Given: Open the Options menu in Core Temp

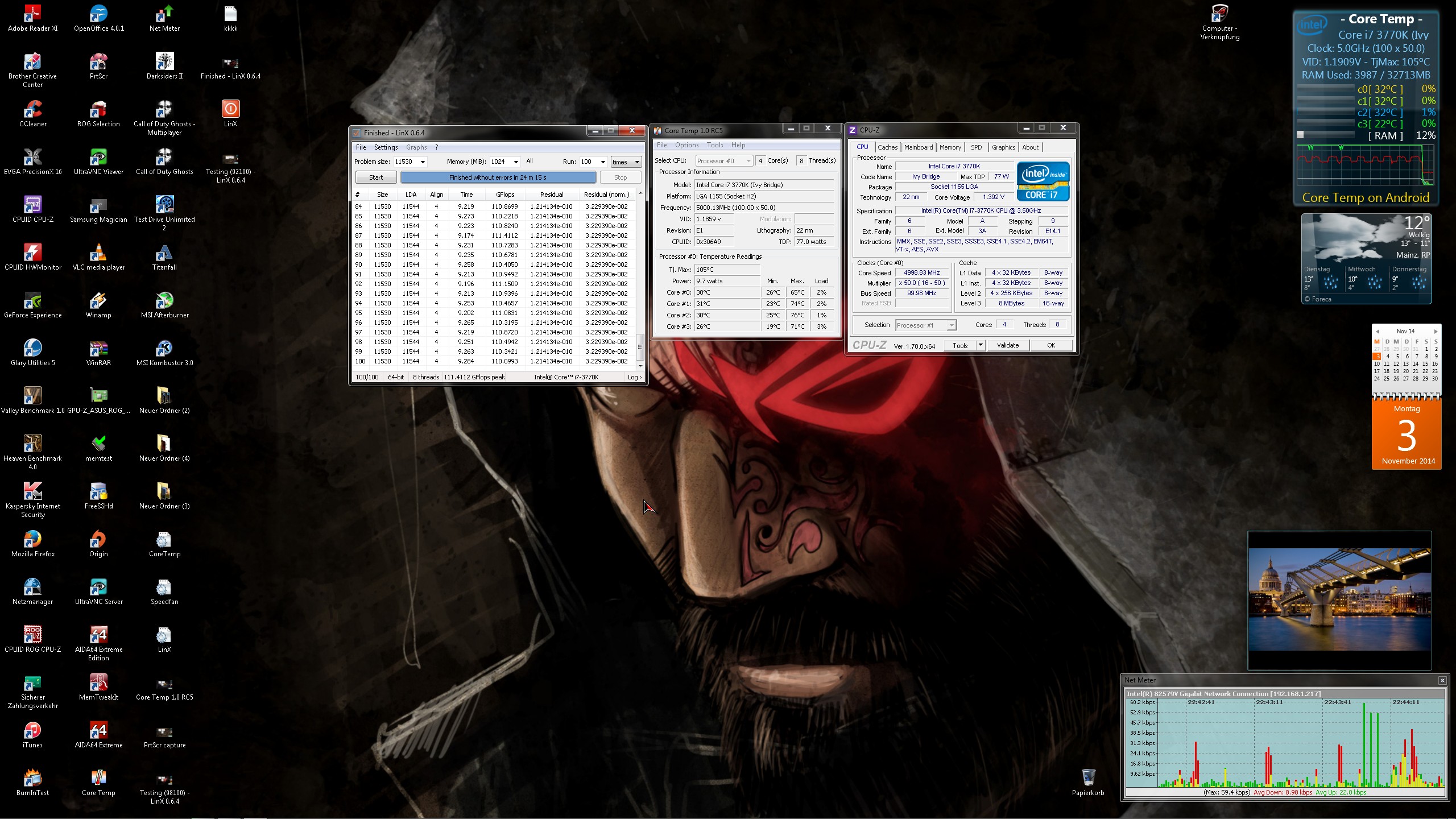Looking at the screenshot, I should point(686,145).
